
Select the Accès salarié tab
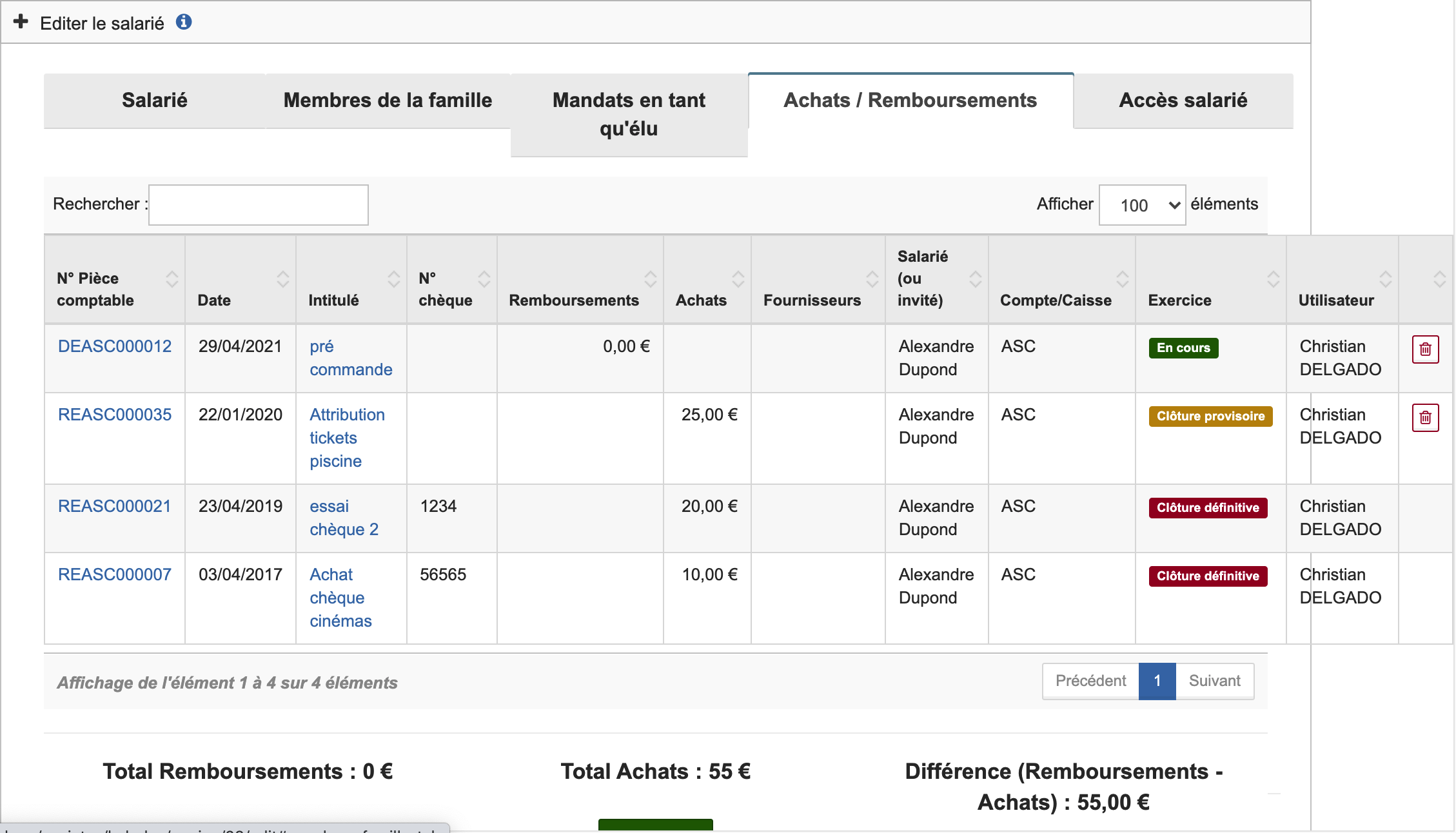coord(1183,101)
